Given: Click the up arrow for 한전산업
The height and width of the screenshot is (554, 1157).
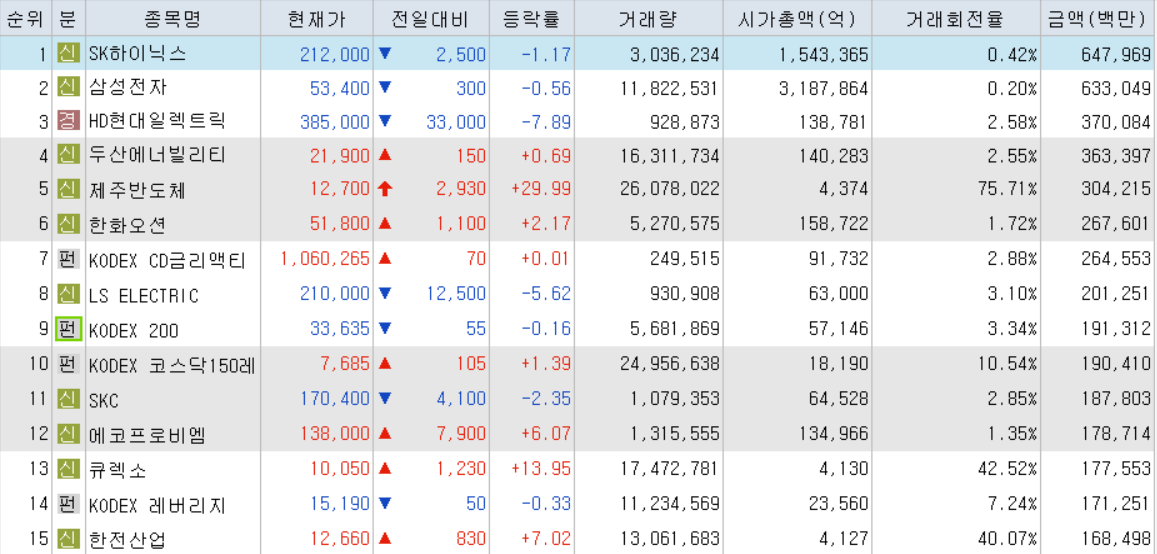Looking at the screenshot, I should pyautogui.click(x=384, y=539).
